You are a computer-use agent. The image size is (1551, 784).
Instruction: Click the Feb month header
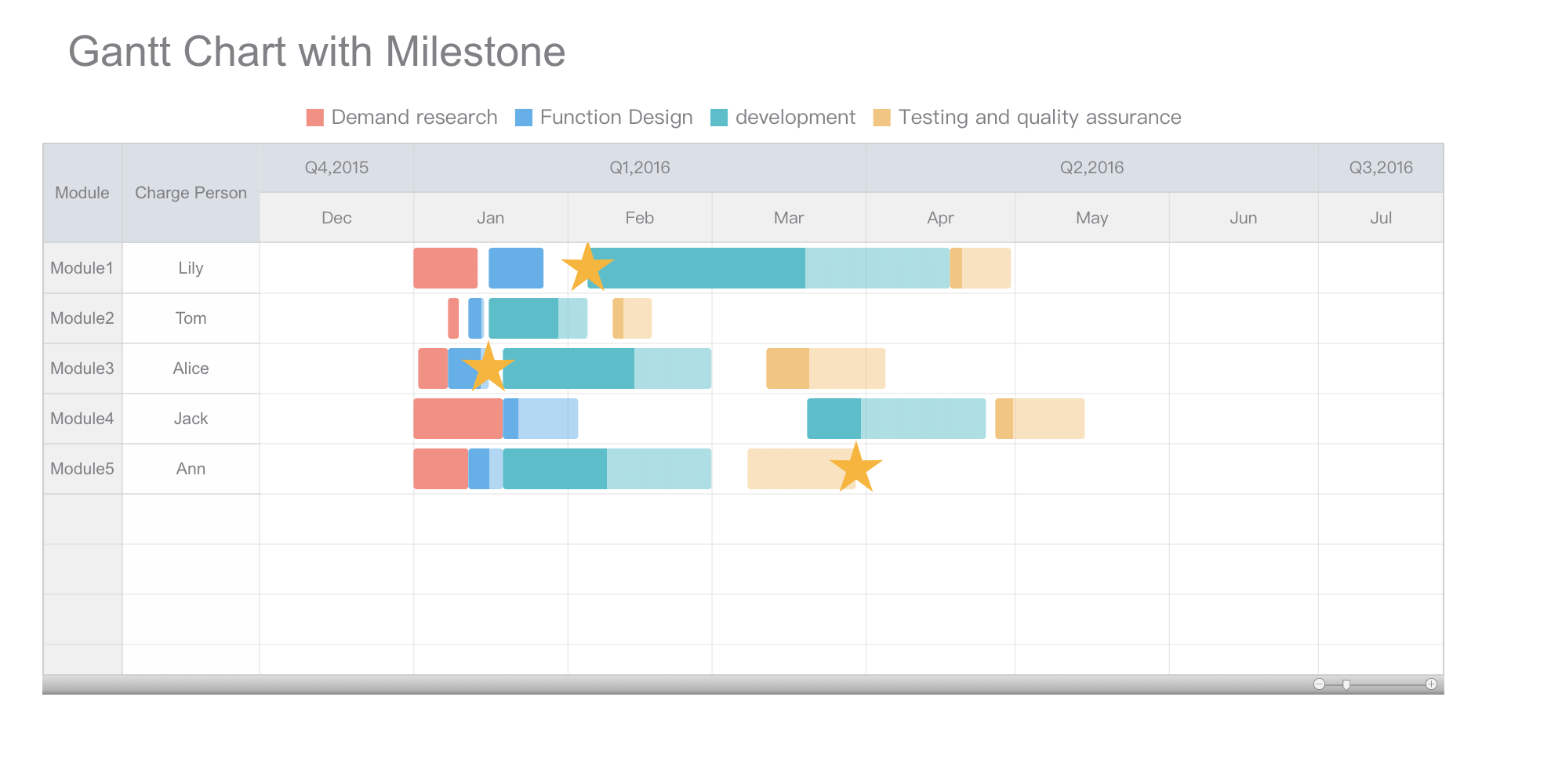click(640, 218)
